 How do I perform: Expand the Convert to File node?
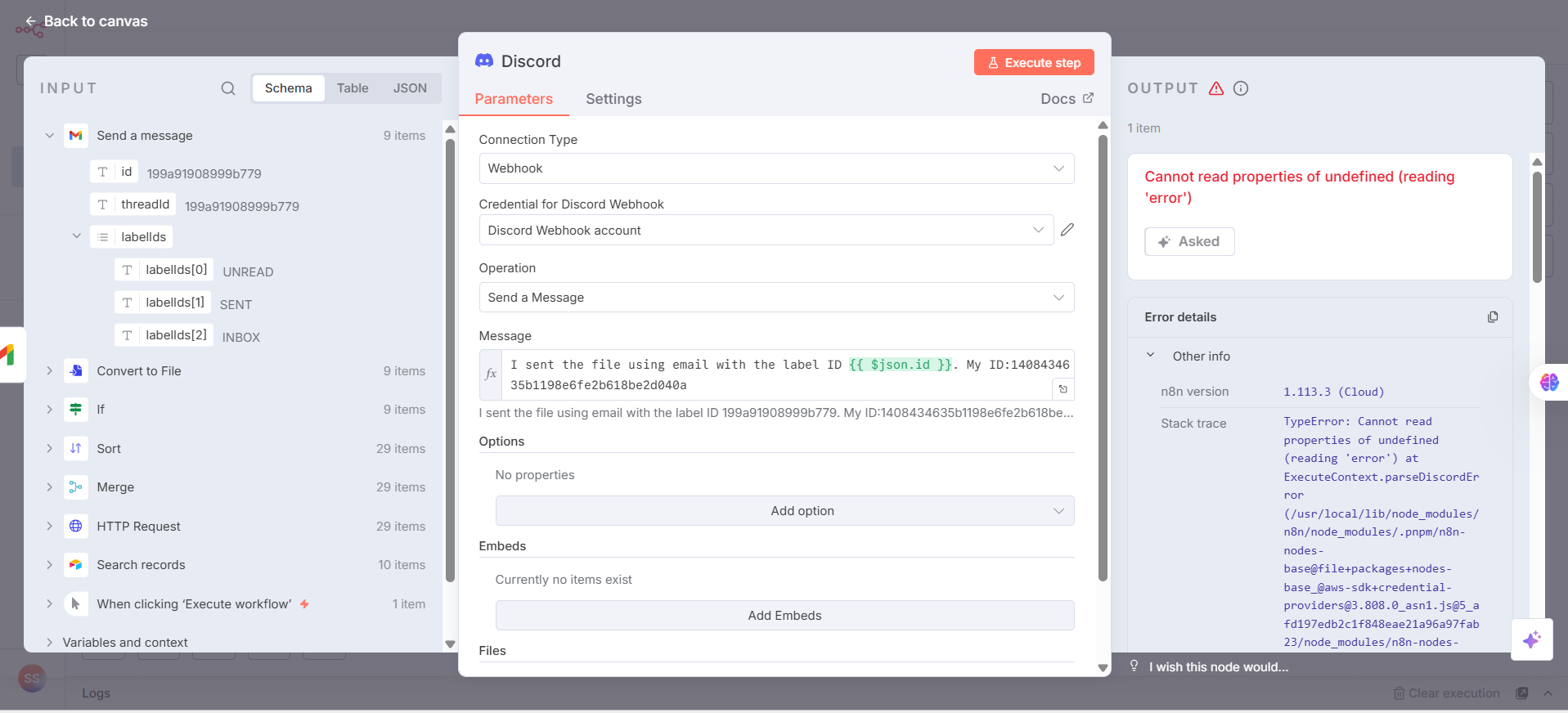click(x=50, y=371)
